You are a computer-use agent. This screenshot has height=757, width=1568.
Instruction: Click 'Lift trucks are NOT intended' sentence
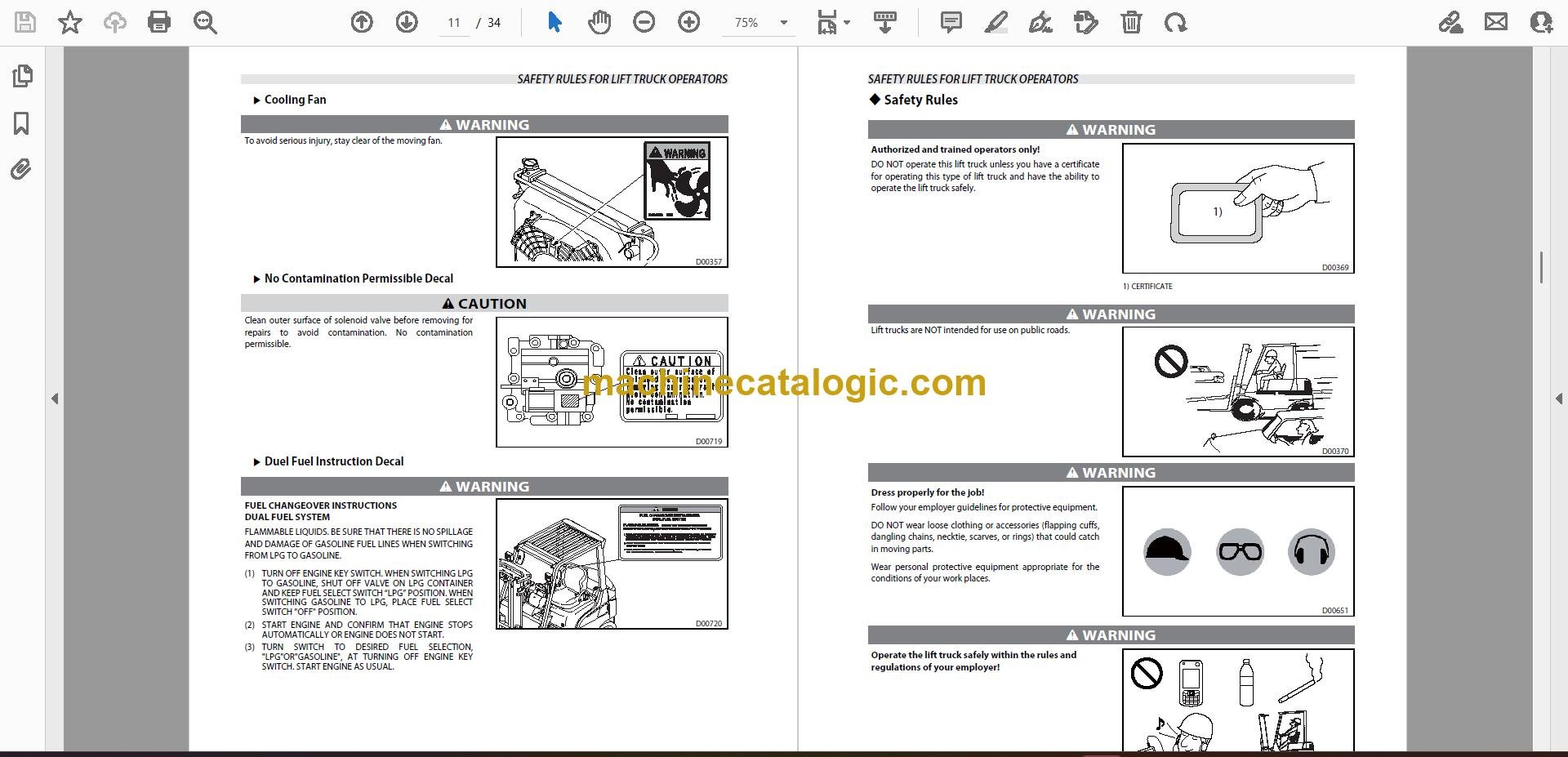click(x=970, y=330)
